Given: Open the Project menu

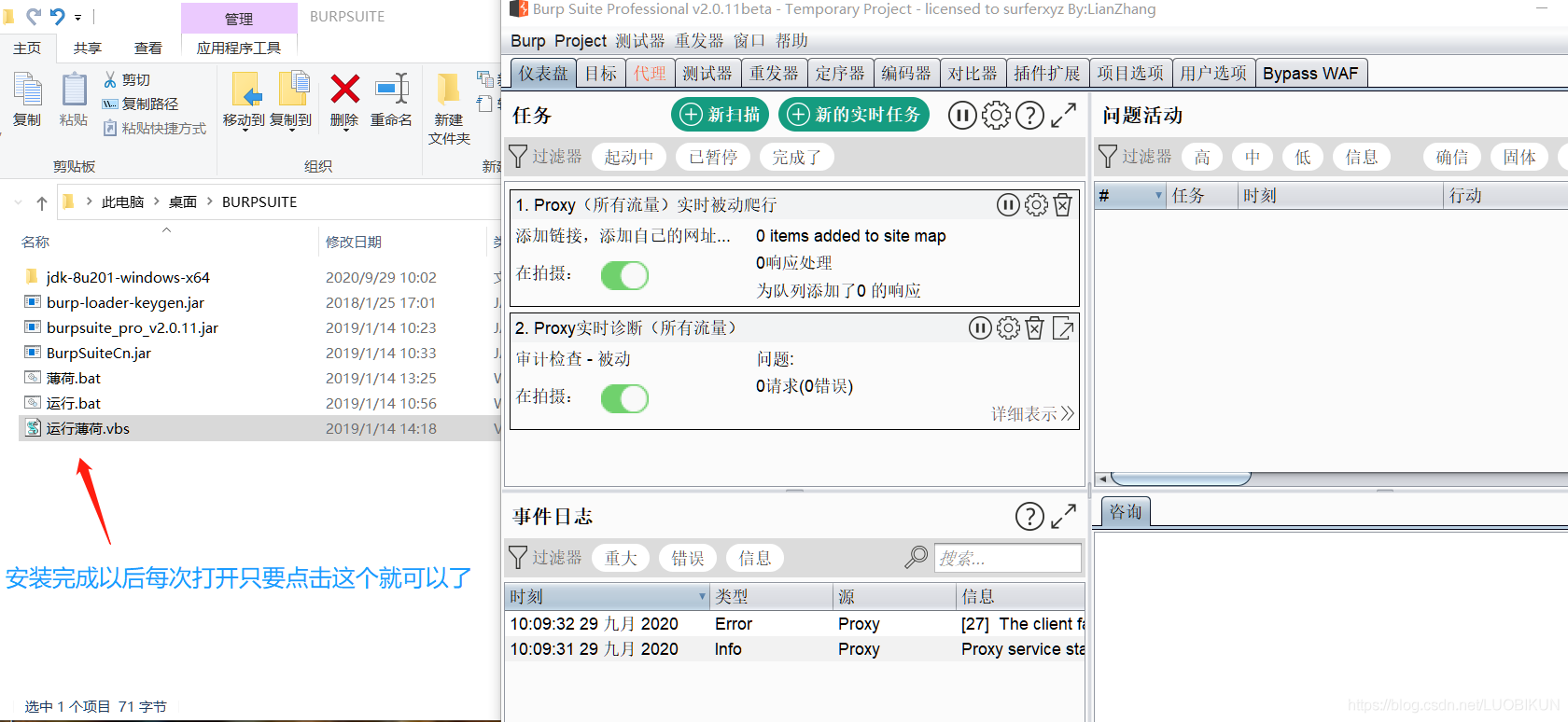Looking at the screenshot, I should pyautogui.click(x=581, y=41).
